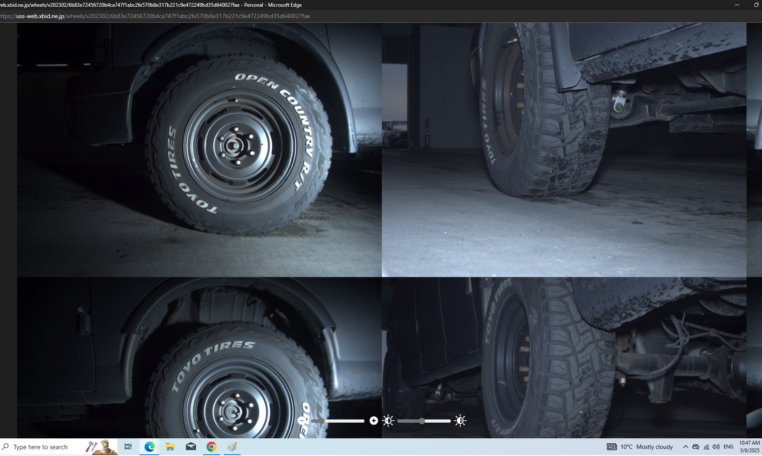Viewport: 762px width, 456px height.
Task: Click the browser address bar URL
Action: pyautogui.click(x=156, y=16)
